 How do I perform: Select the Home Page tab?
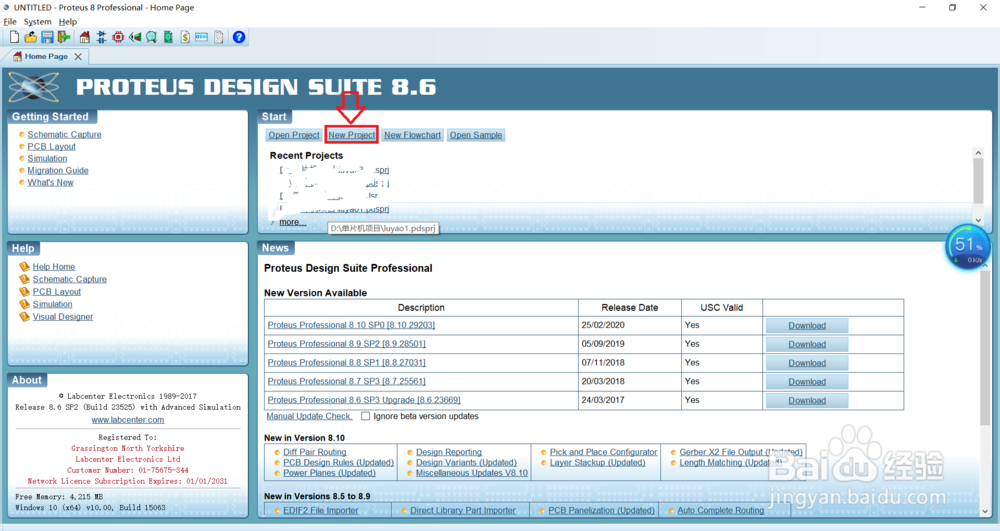pyautogui.click(x=46, y=57)
